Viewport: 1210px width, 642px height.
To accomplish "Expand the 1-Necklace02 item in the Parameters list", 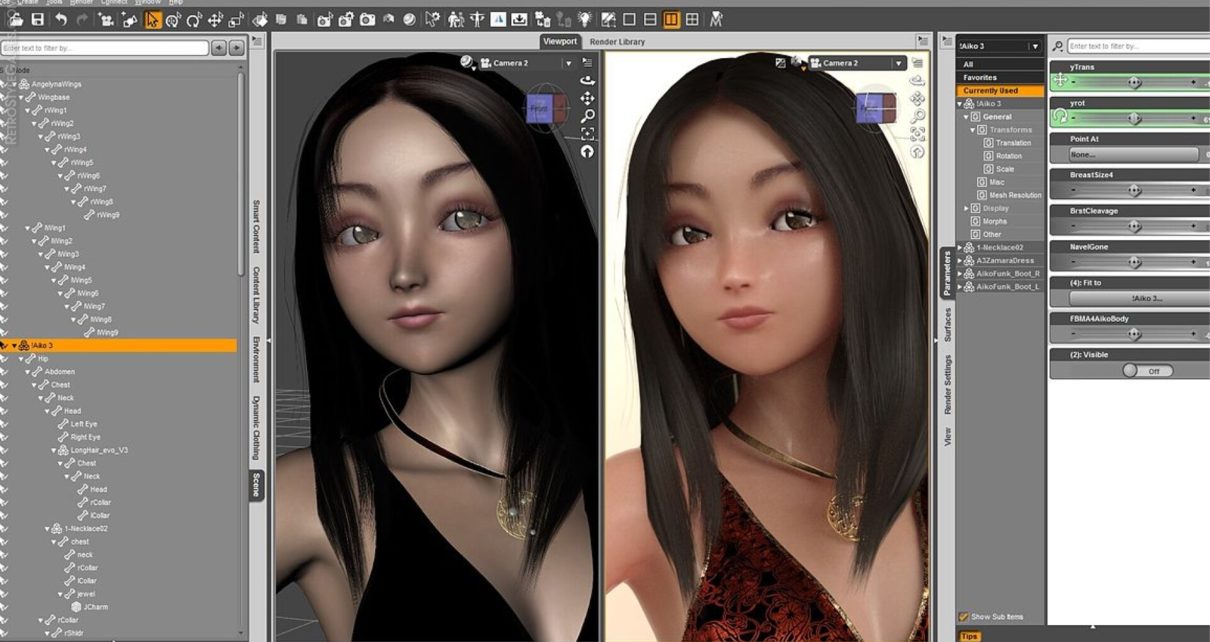I will coord(960,247).
